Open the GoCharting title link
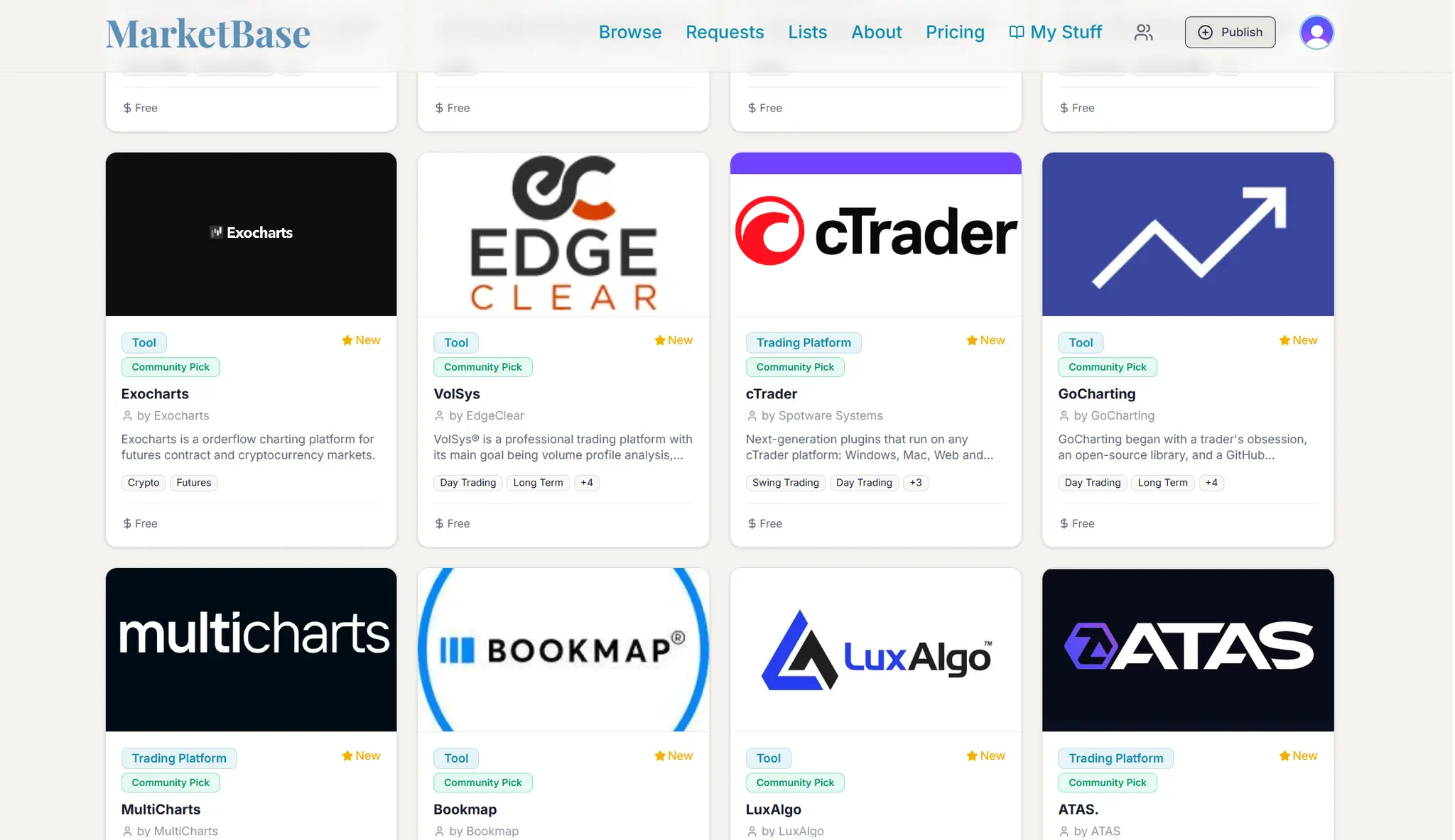Viewport: 1455px width, 840px height. [1097, 393]
